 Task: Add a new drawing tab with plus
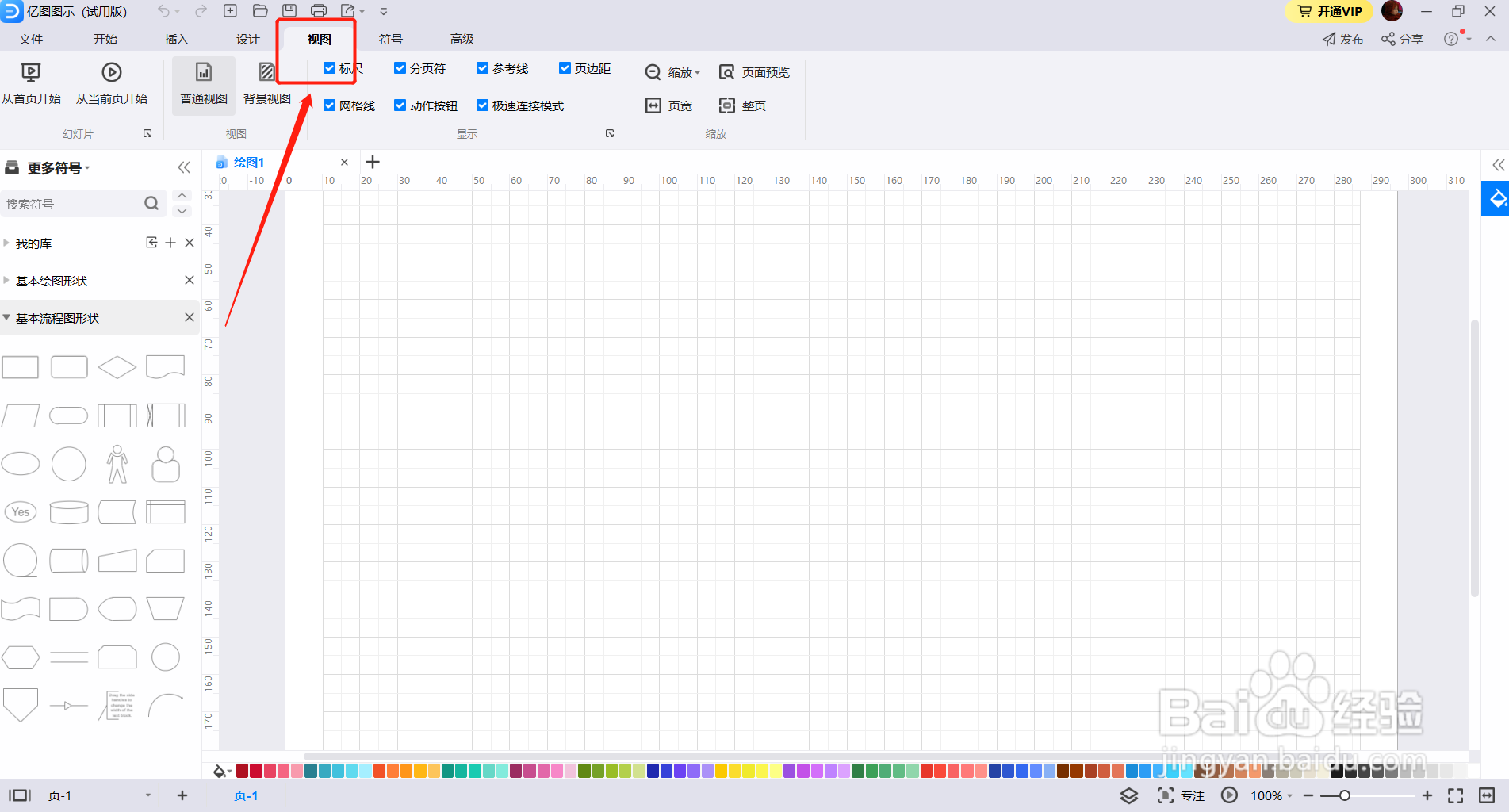click(x=373, y=162)
